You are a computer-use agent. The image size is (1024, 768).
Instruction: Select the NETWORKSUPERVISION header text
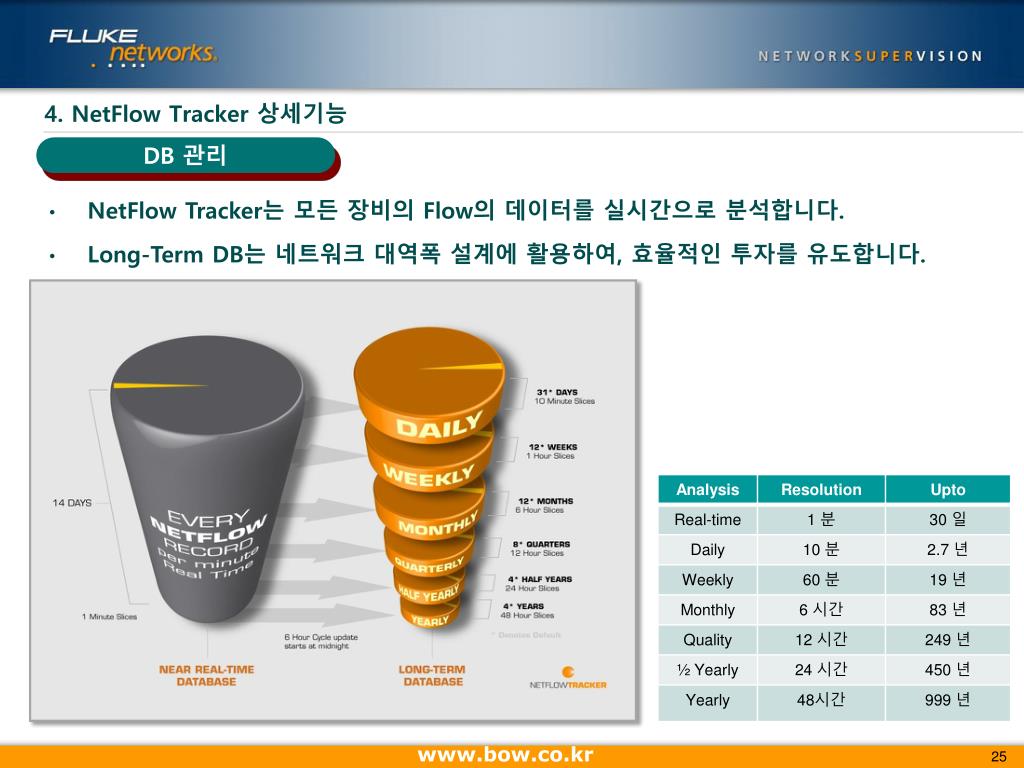(871, 56)
